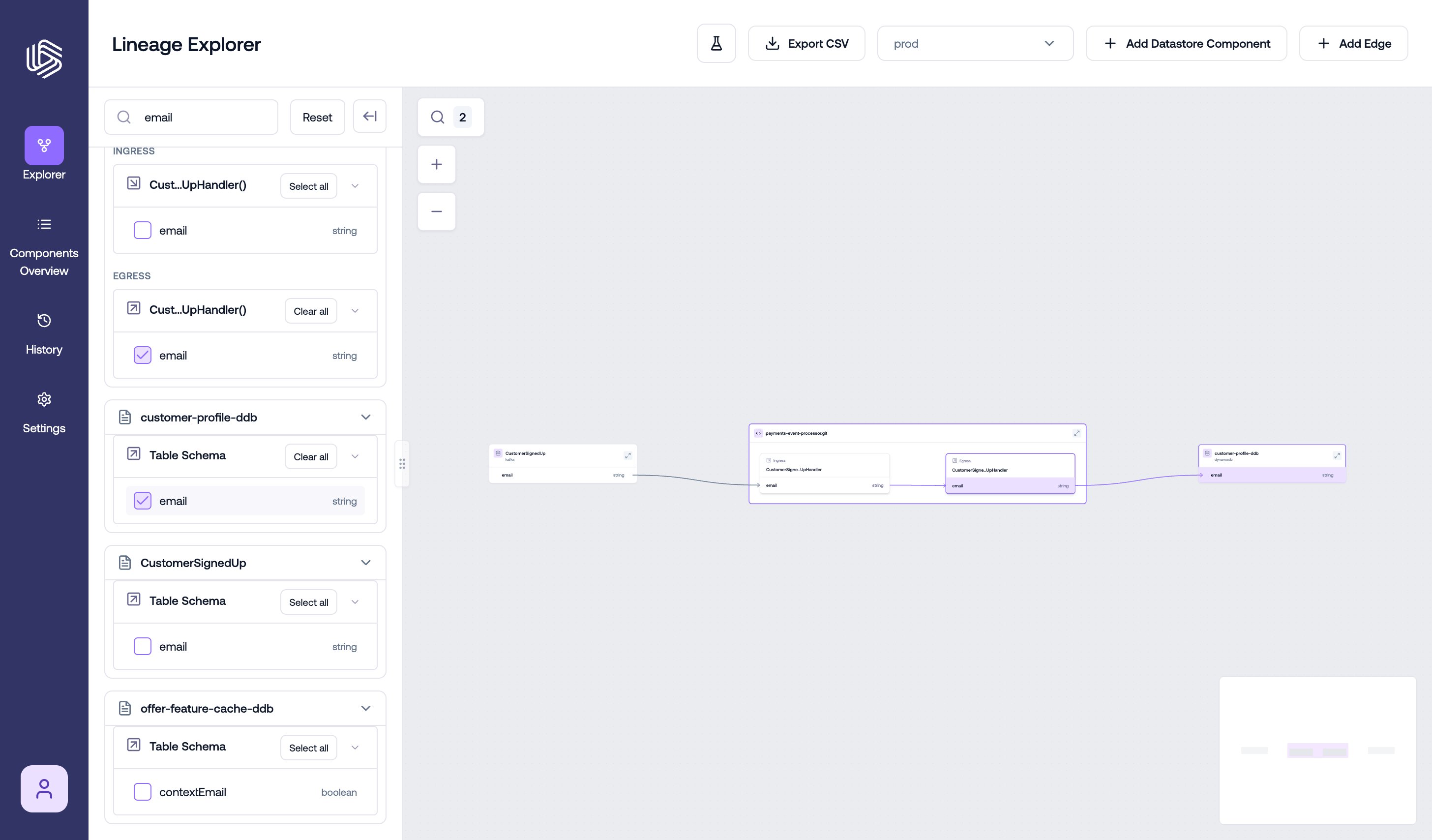Collapse offer-feature-cache-ddb Table Schema chevron
Viewport: 1432px width, 840px height.
pos(355,748)
